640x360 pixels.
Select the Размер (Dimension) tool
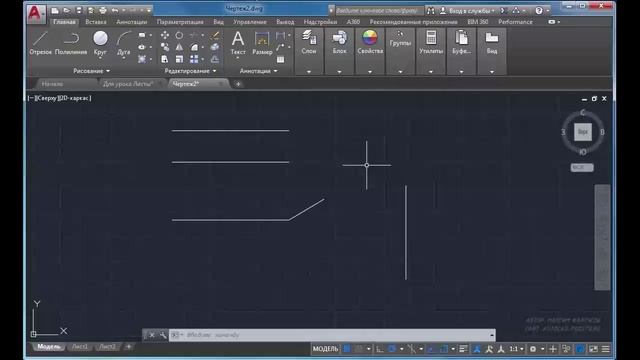click(x=262, y=43)
